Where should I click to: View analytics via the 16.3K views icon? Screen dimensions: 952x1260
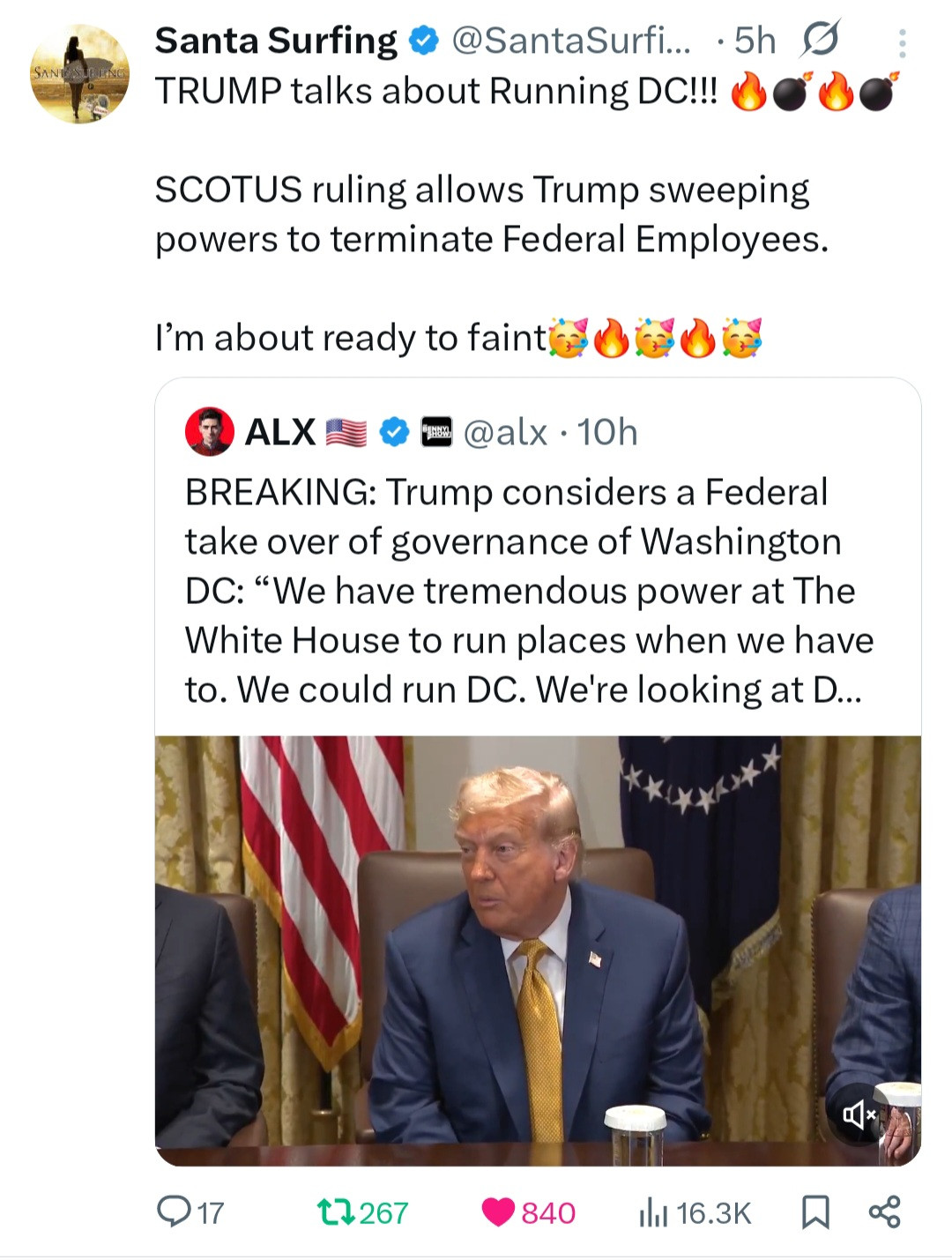[653, 1212]
